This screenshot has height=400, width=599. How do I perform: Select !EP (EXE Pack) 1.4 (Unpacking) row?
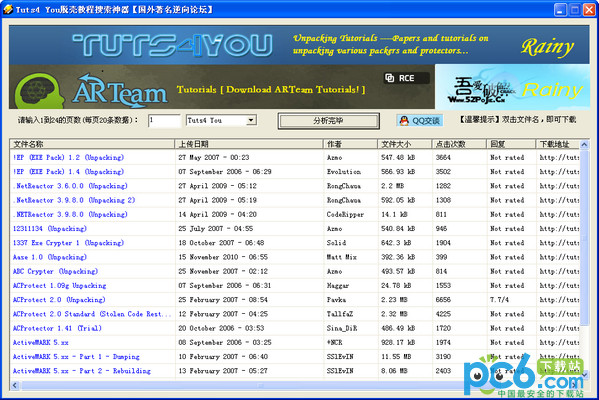point(68,172)
